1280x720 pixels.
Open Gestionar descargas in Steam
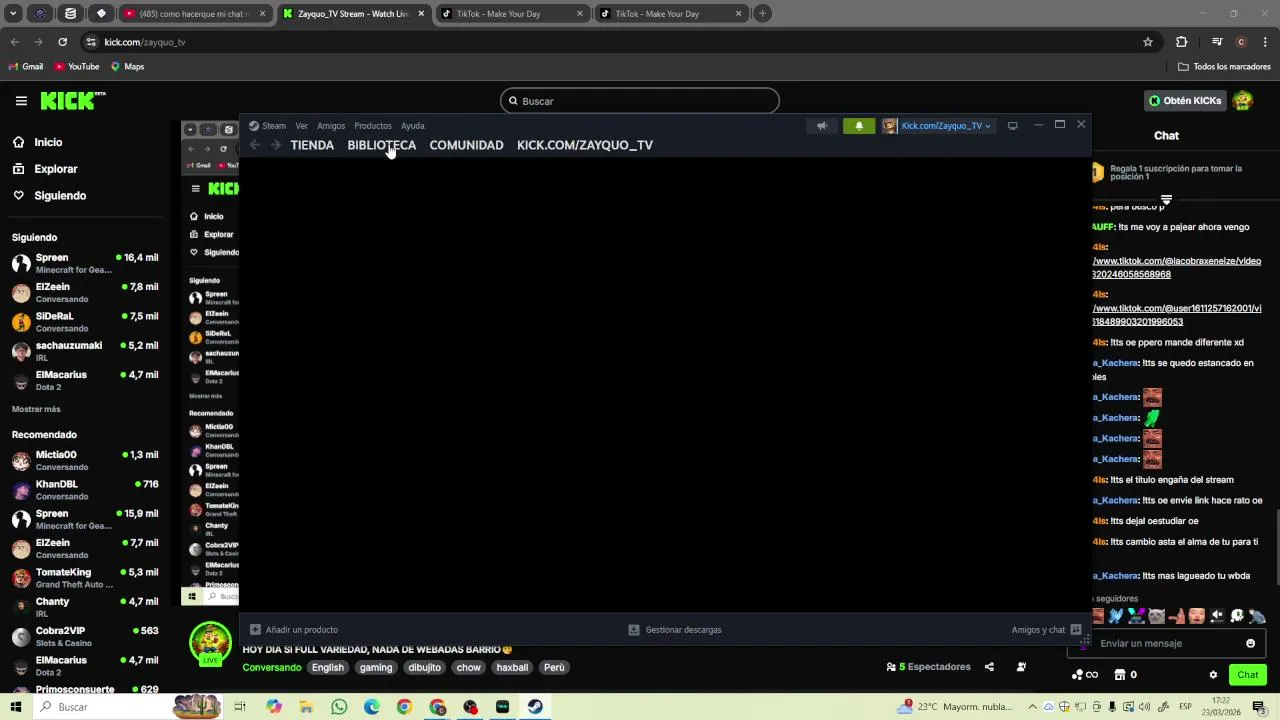coord(675,630)
